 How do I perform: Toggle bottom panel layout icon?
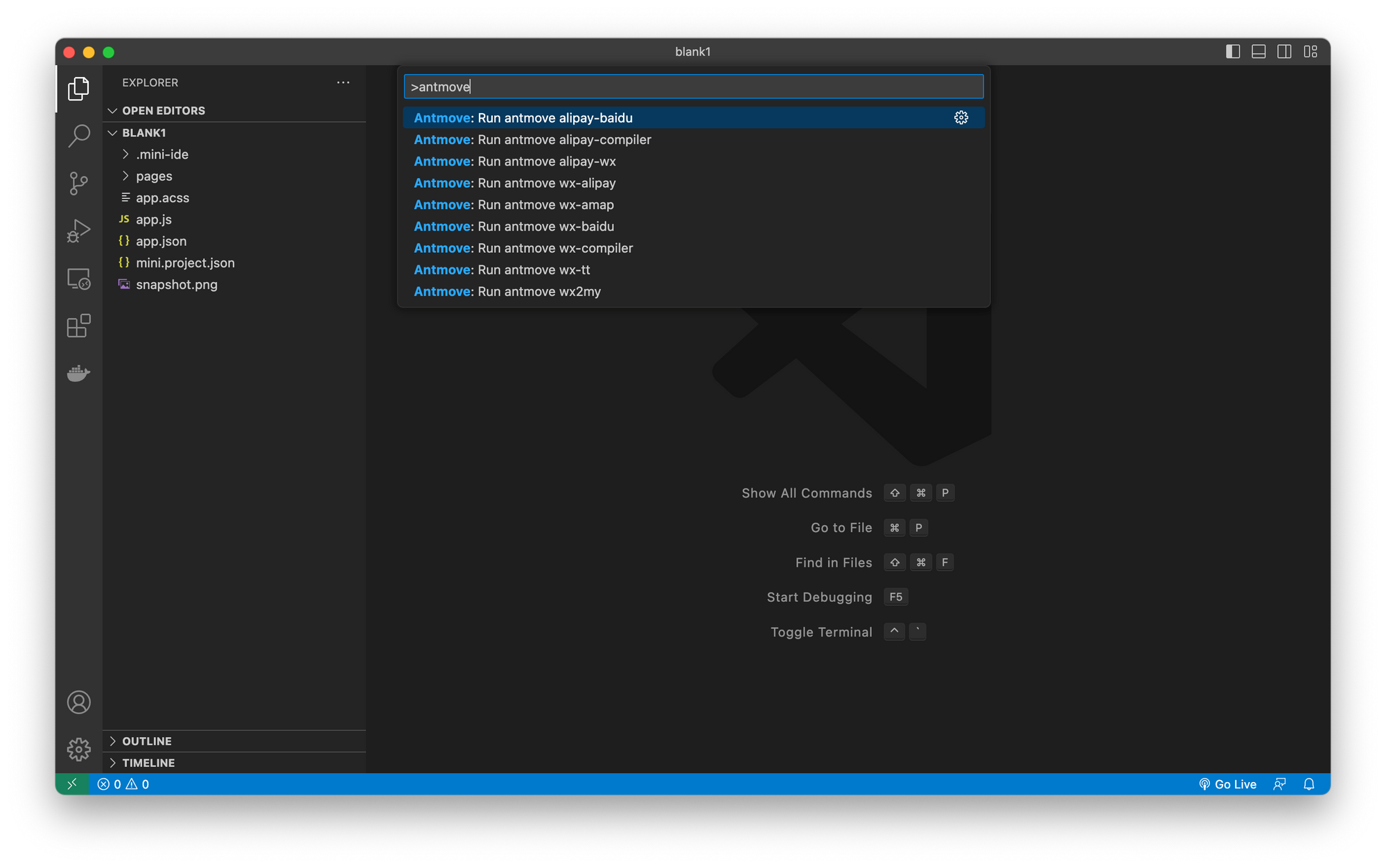tap(1258, 52)
